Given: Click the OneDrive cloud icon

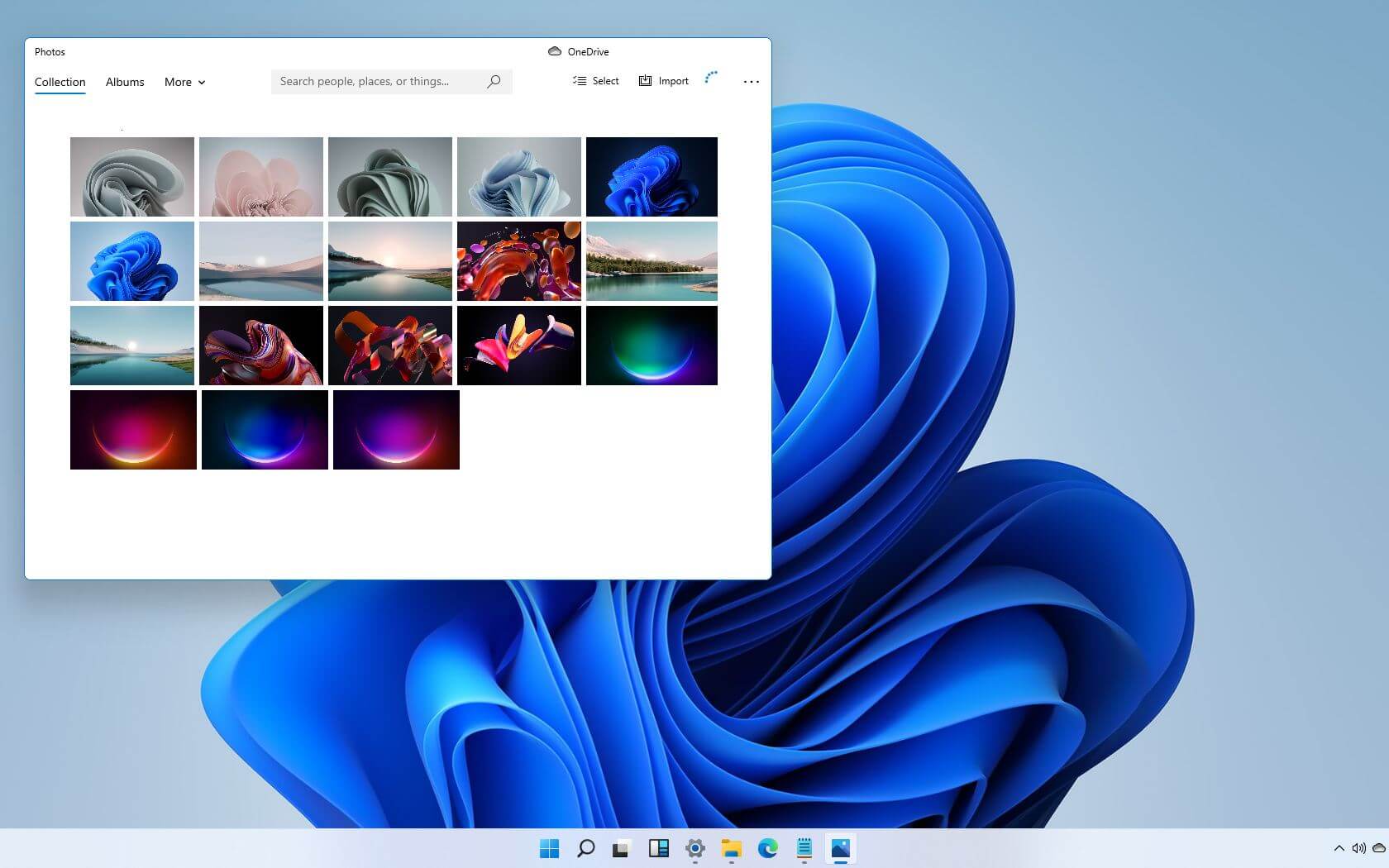Looking at the screenshot, I should pos(554,51).
